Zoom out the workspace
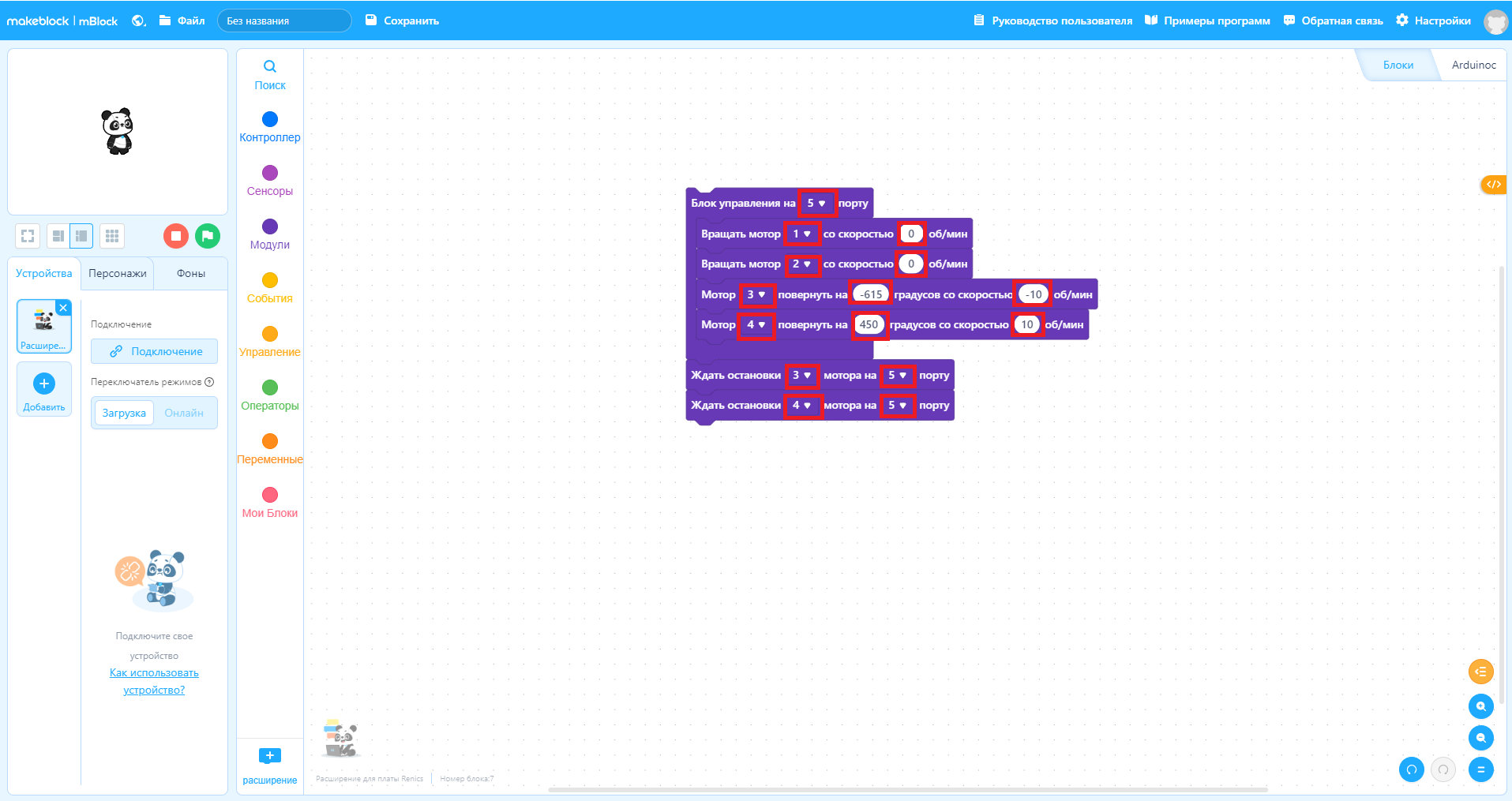 click(x=1480, y=738)
